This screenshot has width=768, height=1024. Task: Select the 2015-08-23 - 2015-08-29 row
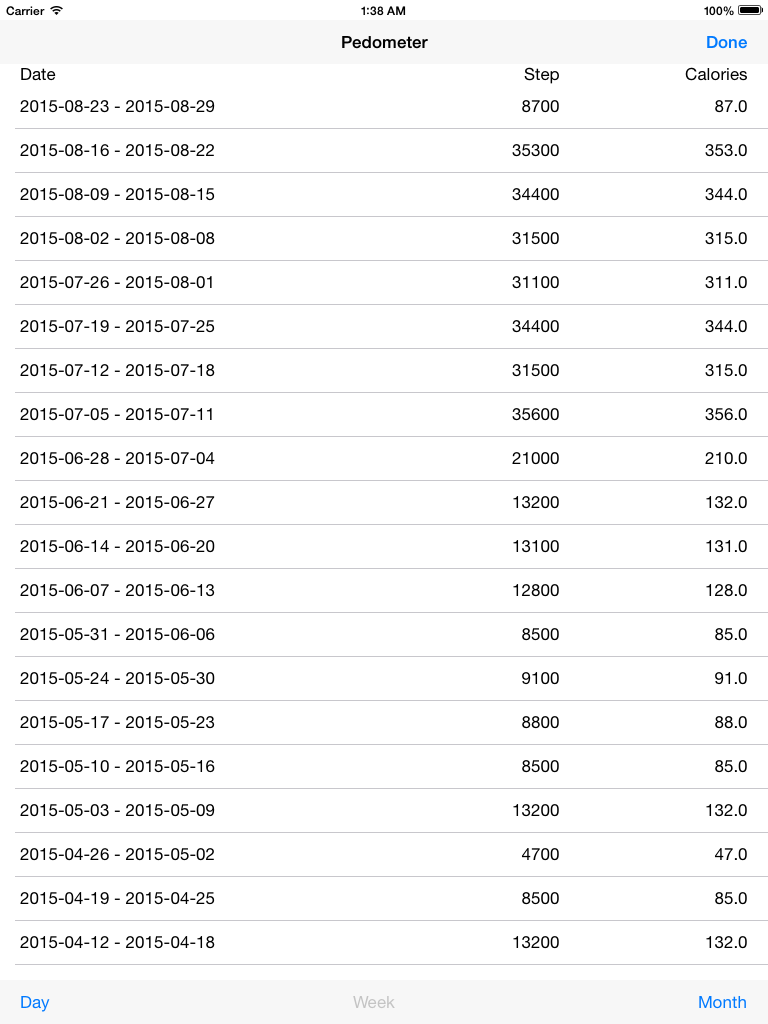tap(384, 106)
